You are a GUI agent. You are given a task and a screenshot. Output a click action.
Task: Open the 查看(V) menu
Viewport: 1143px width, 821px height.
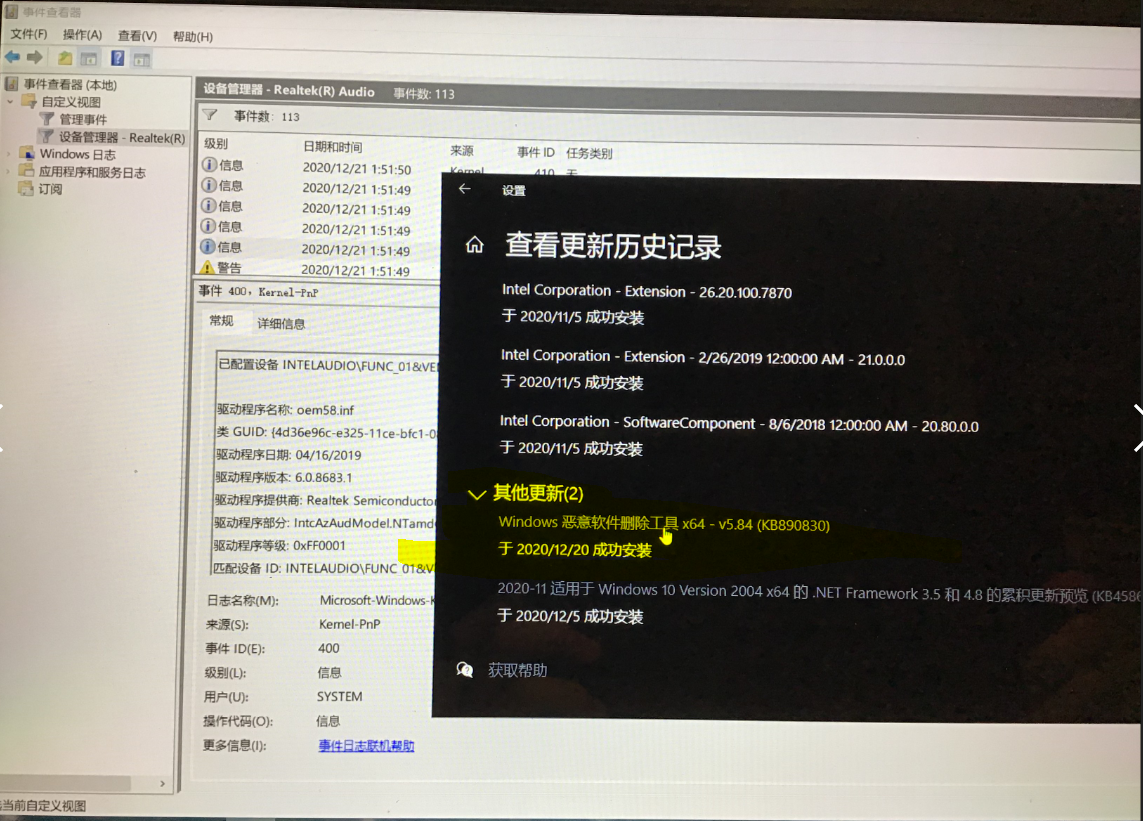tap(136, 35)
